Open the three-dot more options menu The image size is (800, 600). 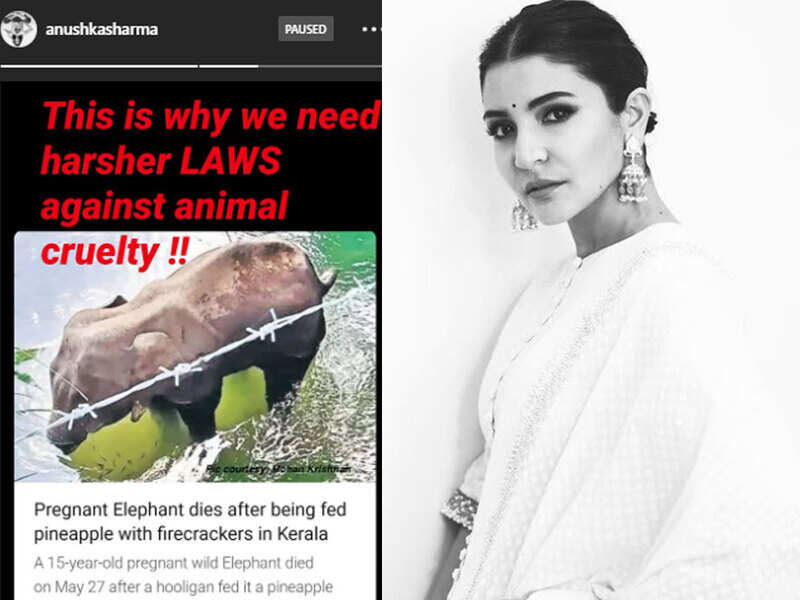(371, 30)
